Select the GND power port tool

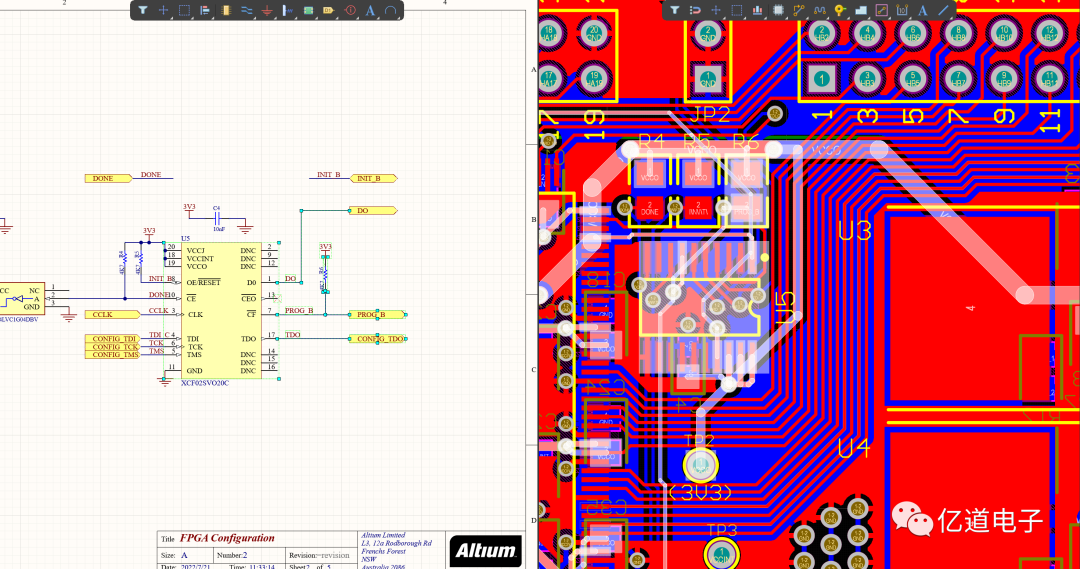(x=267, y=10)
